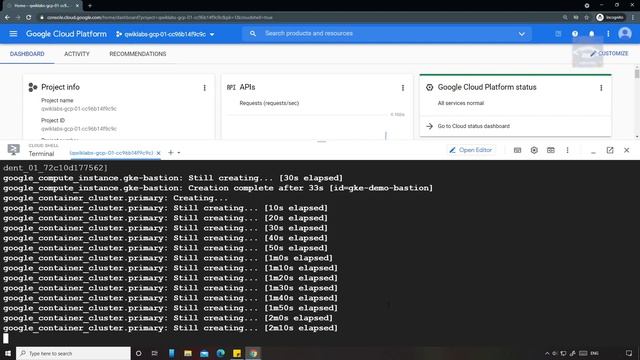Viewport: 640px width, 360px height.
Task: Open the Cloud Shell keyboard settings icon
Action: 517,150
